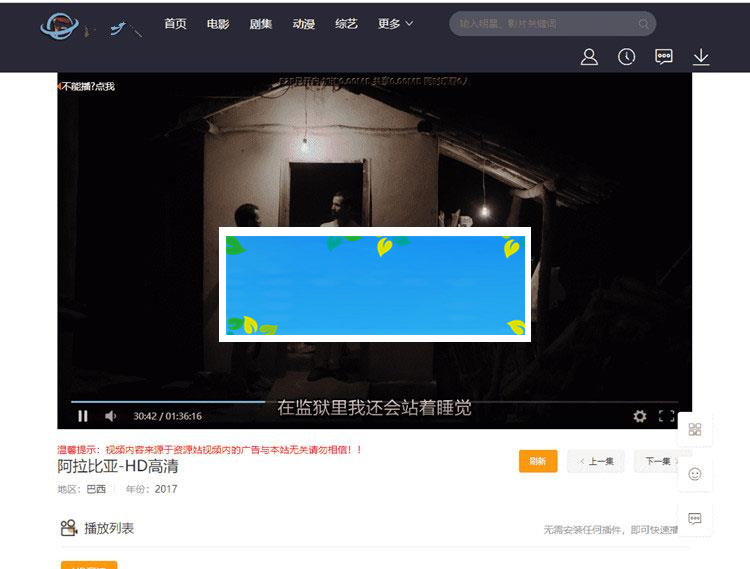Click the smiley face sidebar icon
Image resolution: width=750 pixels, height=569 pixels.
695,473
